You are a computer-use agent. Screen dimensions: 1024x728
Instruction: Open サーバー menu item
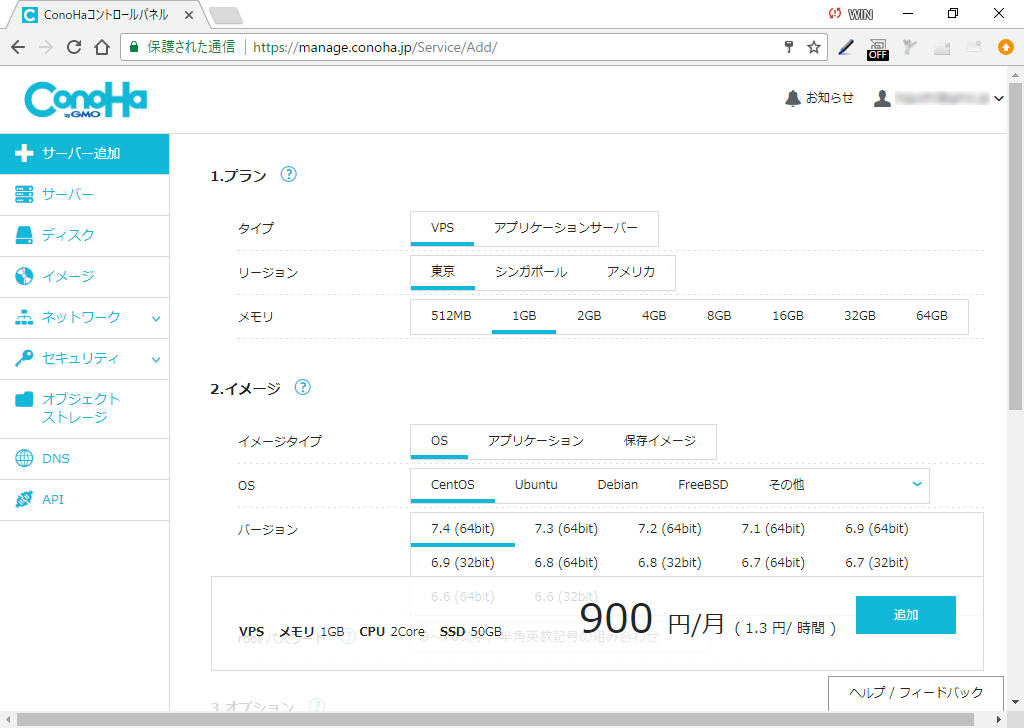[x=84, y=195]
